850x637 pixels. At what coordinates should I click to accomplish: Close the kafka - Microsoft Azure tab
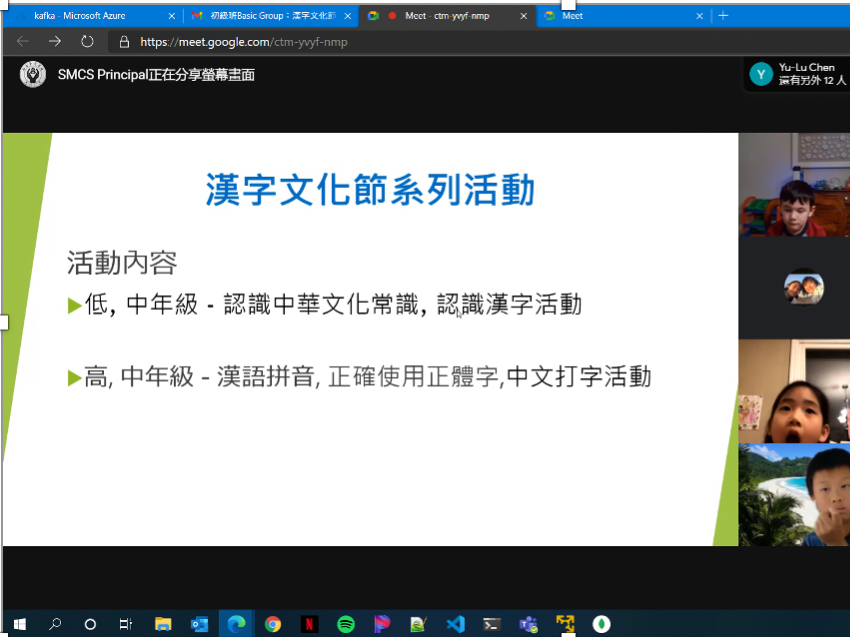170,16
